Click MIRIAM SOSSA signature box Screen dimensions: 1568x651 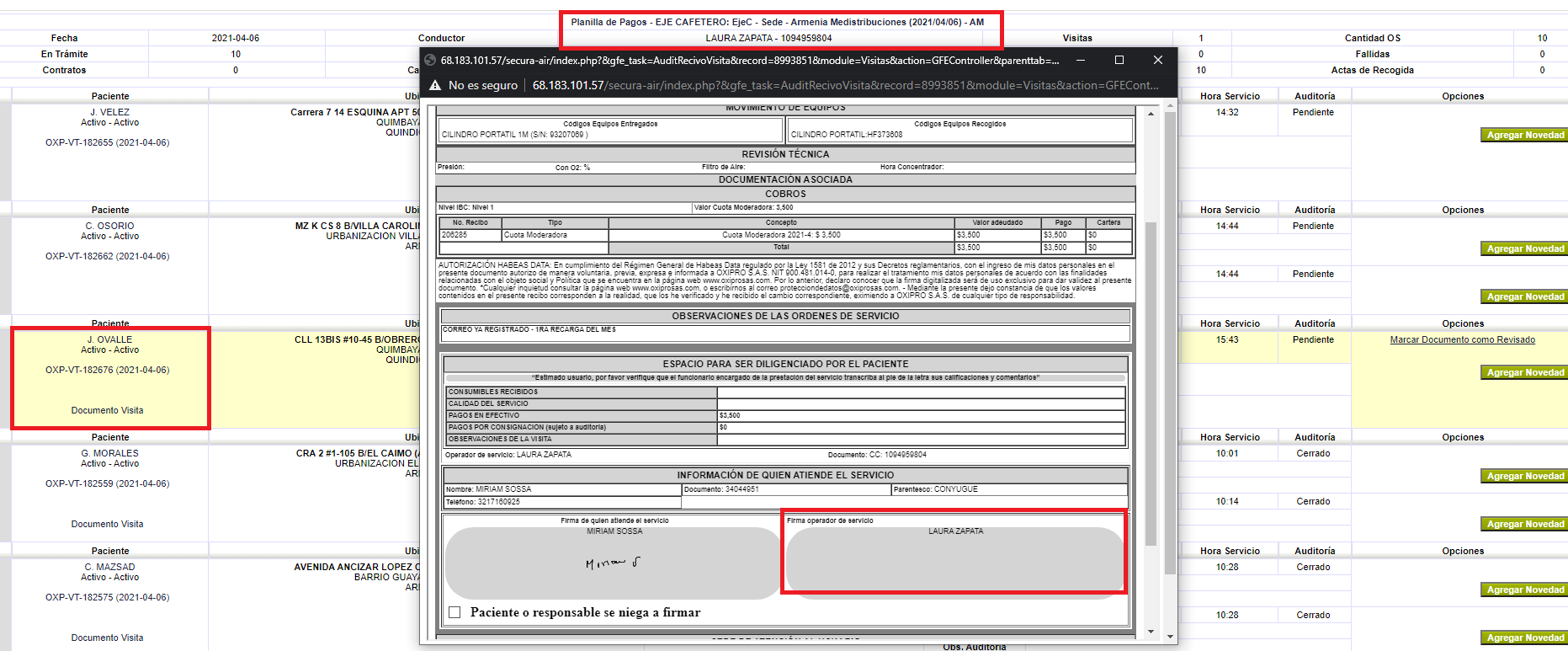coord(614,563)
